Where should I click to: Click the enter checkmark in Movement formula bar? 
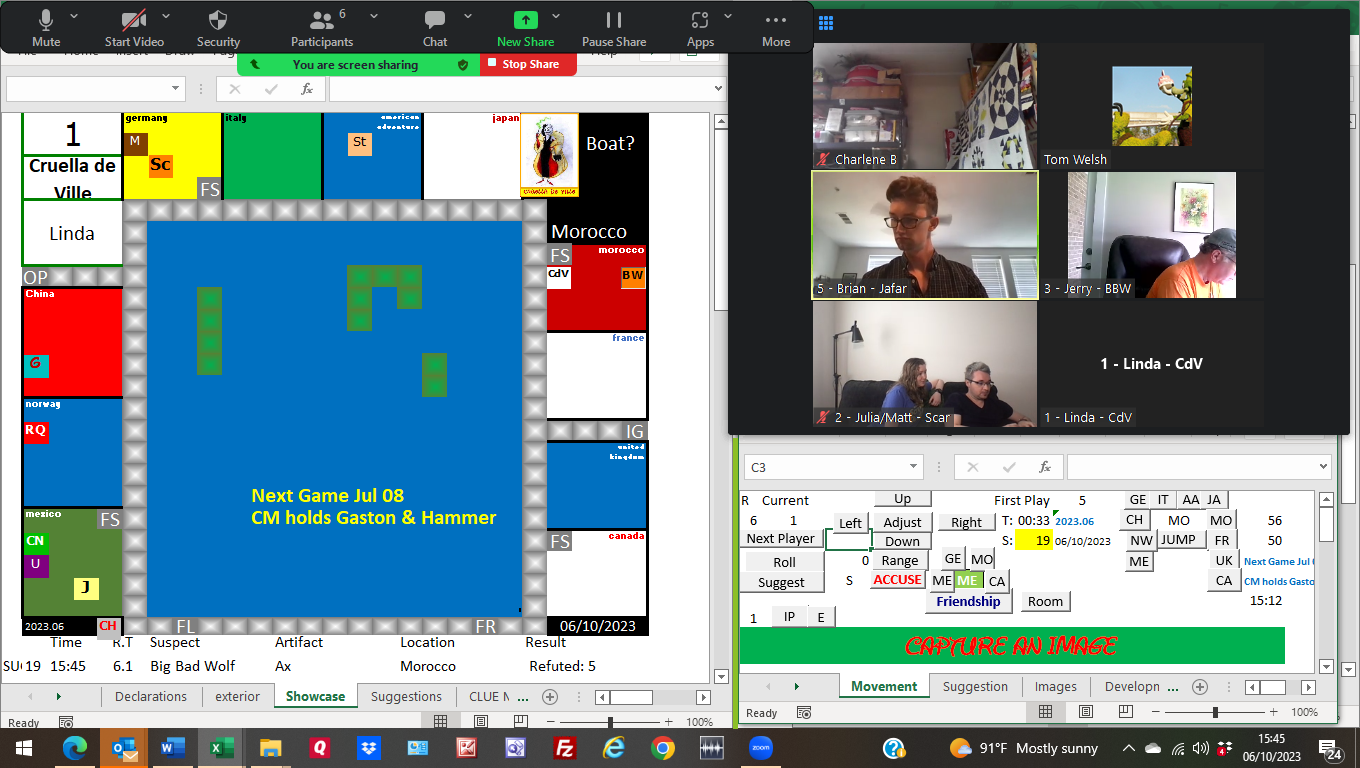[1008, 467]
